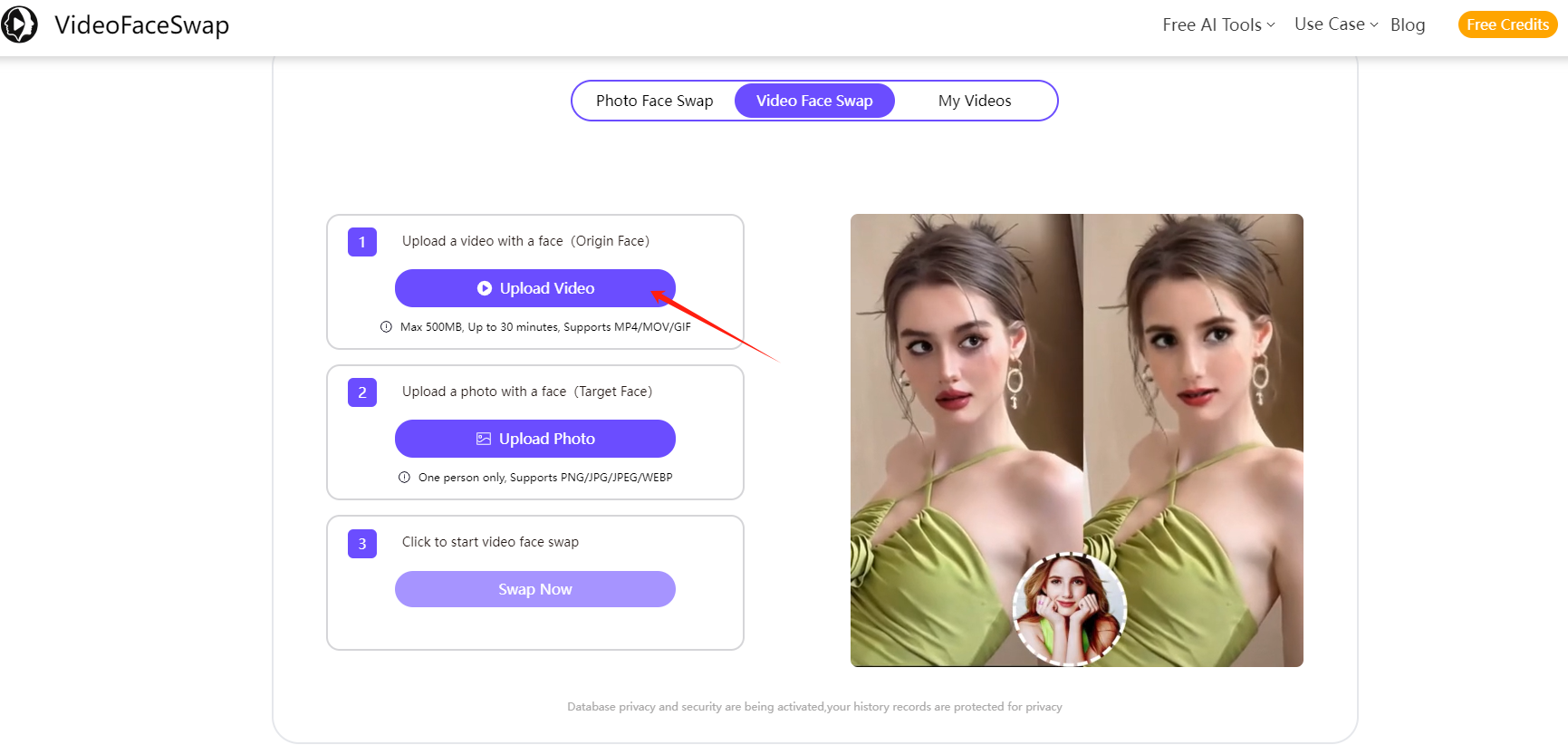
Task: Start the swap with Swap Now
Action: click(x=535, y=589)
